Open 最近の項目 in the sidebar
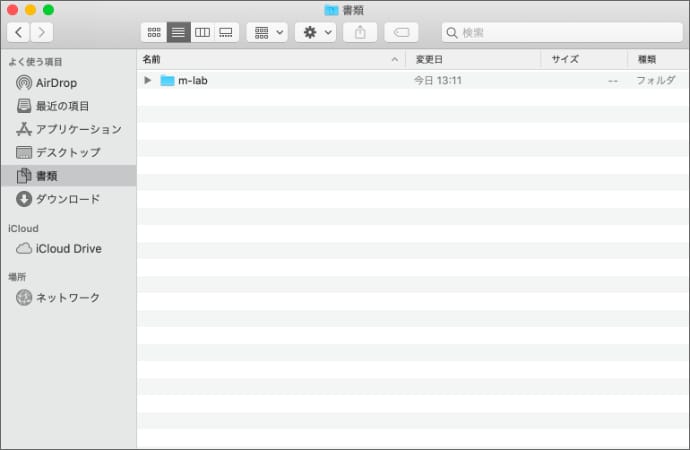The height and width of the screenshot is (450, 690). point(62,106)
